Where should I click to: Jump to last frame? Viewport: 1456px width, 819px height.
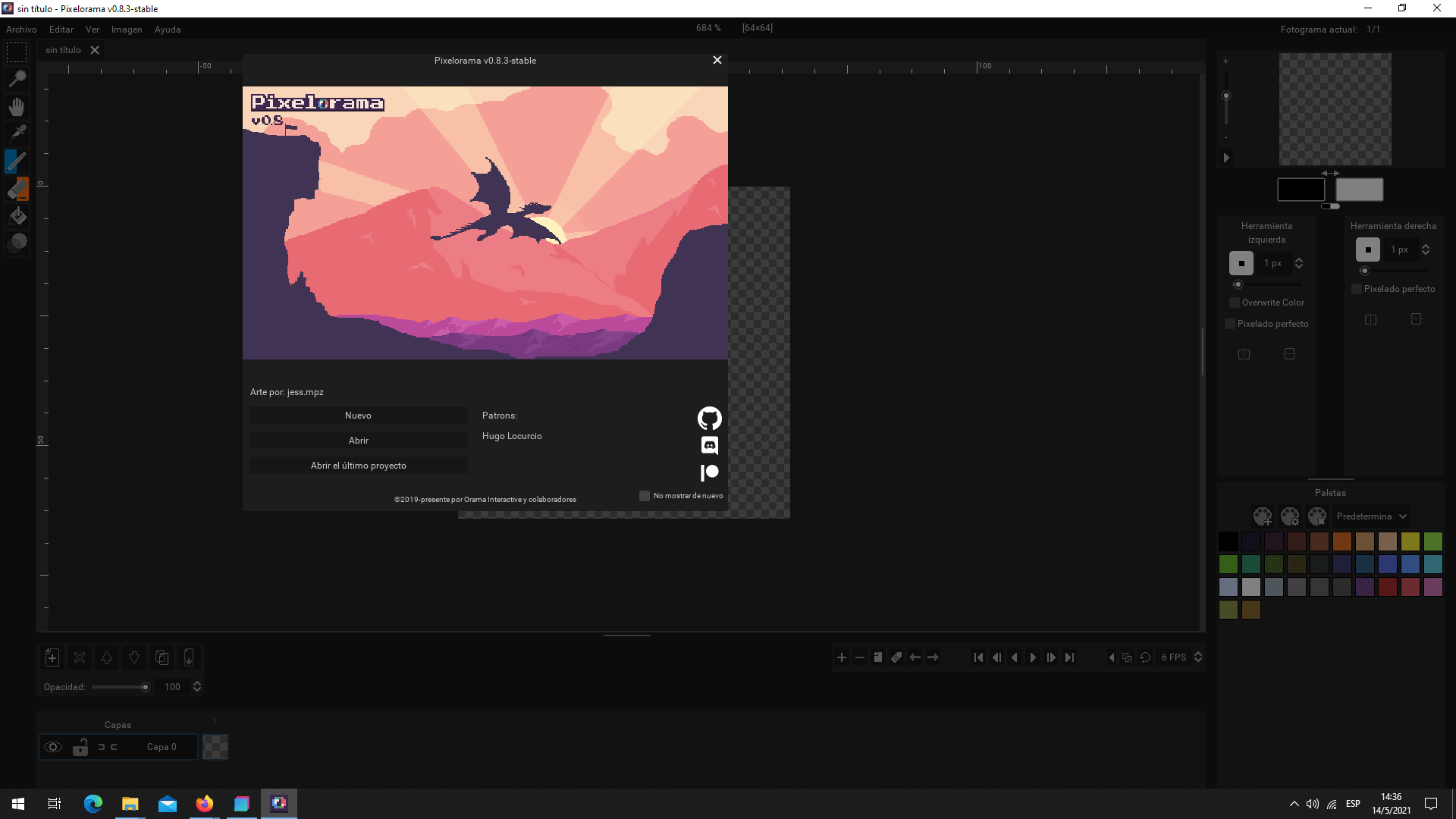tap(1069, 657)
